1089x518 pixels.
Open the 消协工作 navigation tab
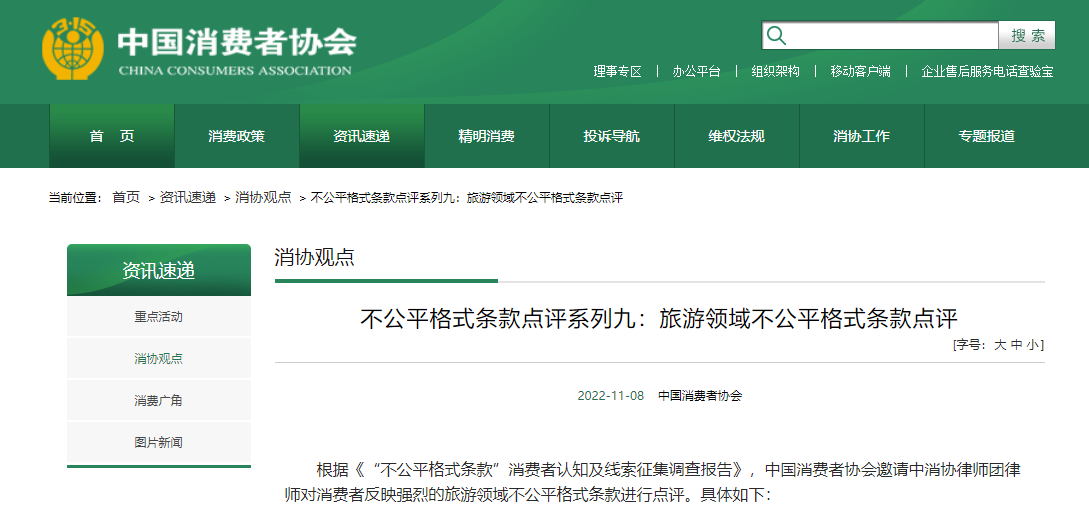pos(862,136)
